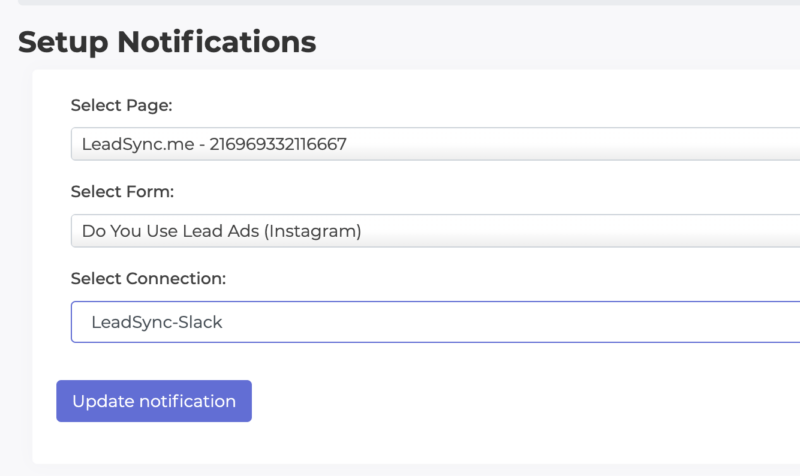Click the "Select Form:" label

122,191
